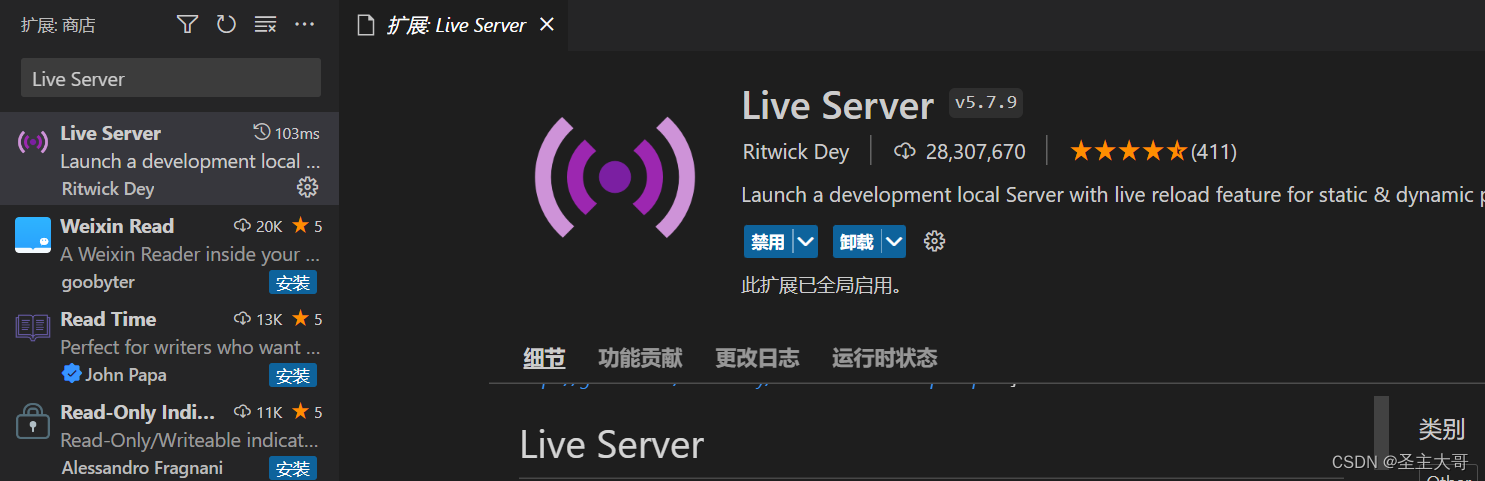Click the large Live Server logo

(x=614, y=177)
